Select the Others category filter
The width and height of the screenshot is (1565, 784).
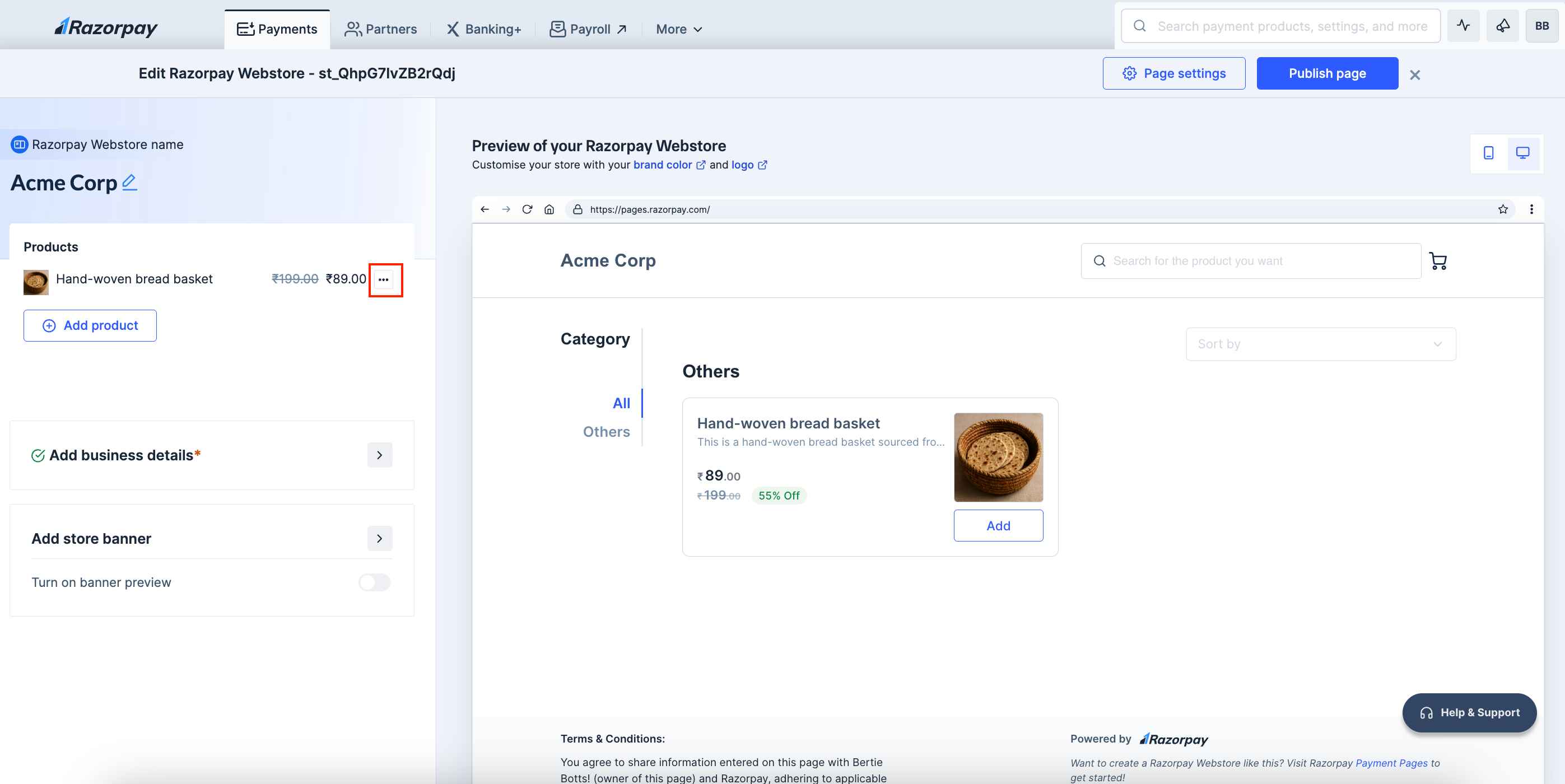point(606,432)
